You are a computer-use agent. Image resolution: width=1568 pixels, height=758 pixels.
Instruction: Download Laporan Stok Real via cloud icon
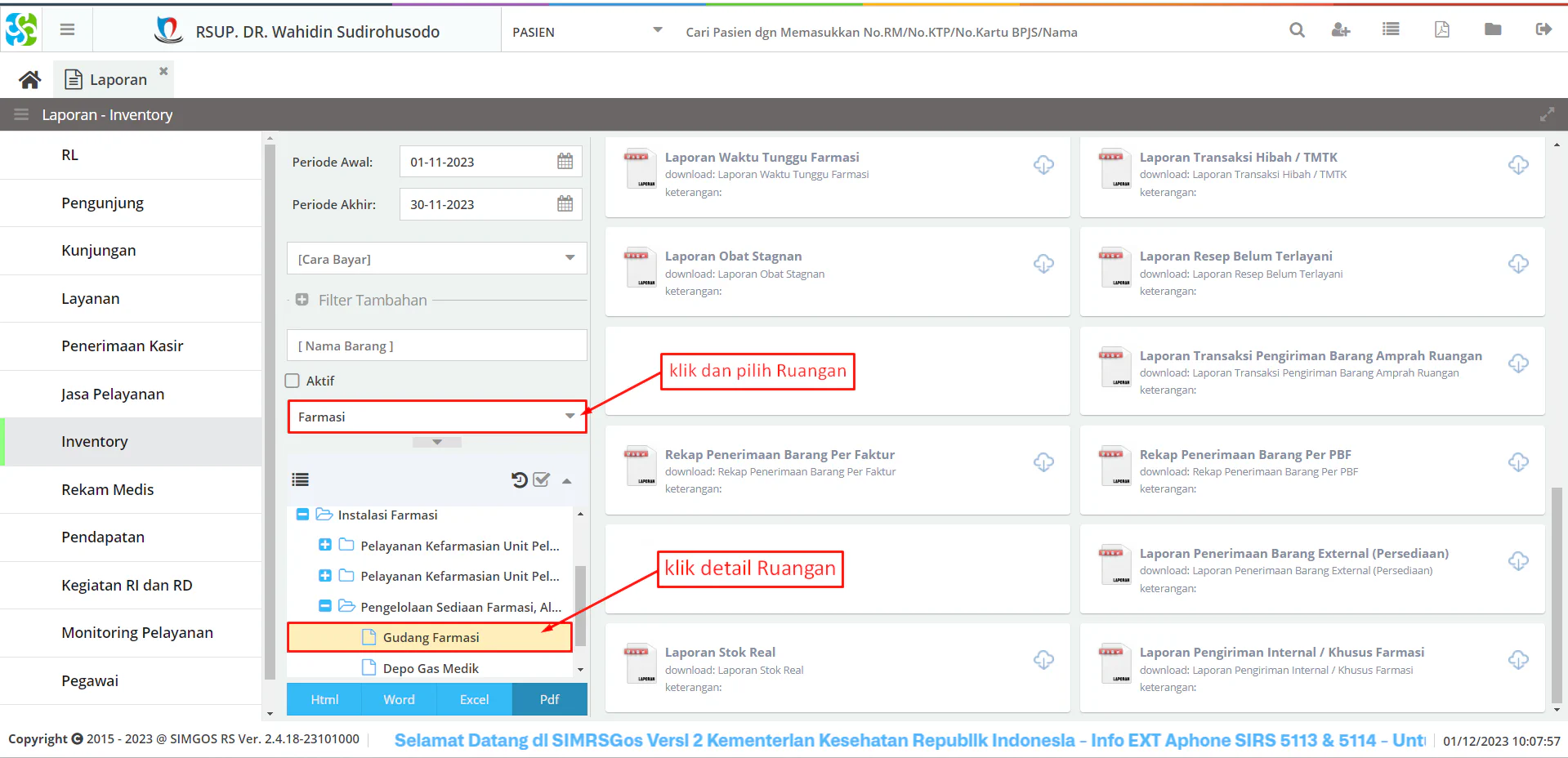pyautogui.click(x=1043, y=660)
